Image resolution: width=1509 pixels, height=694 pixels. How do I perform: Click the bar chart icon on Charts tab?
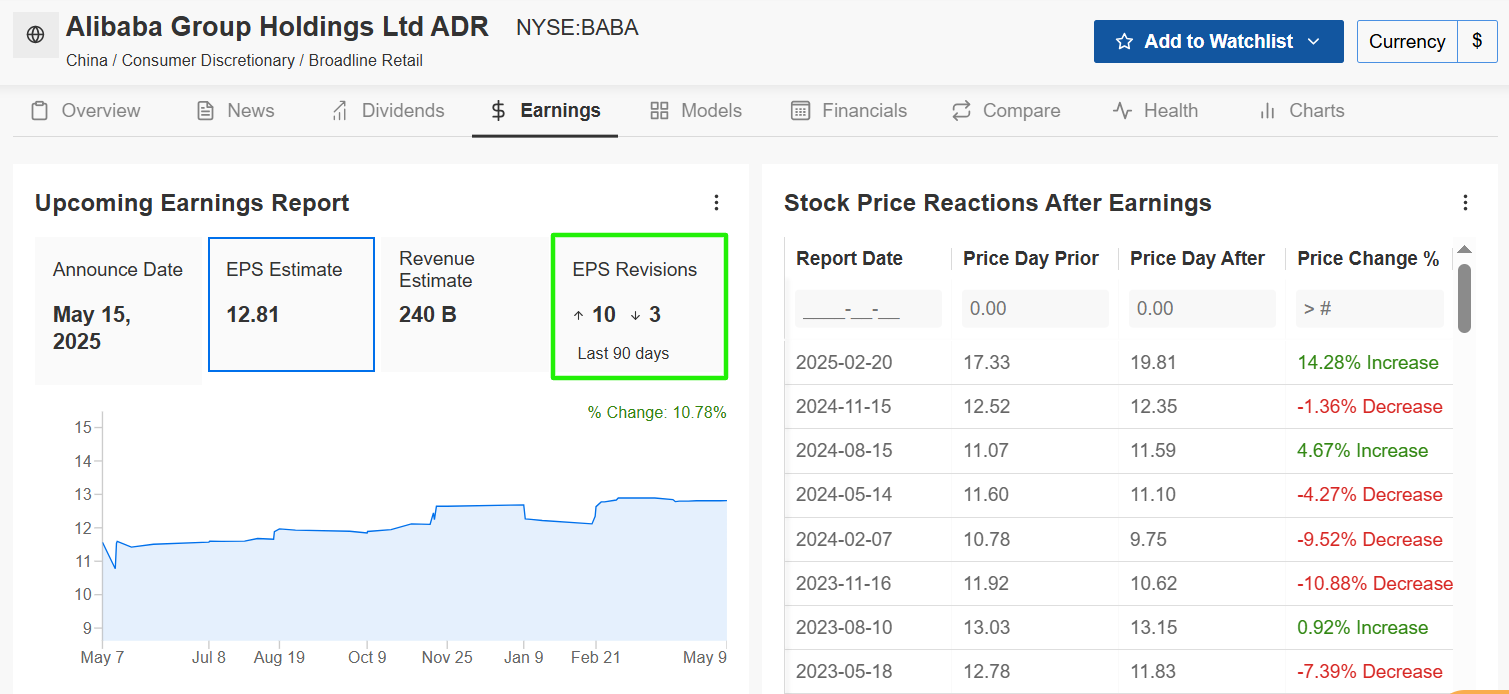pos(1267,111)
